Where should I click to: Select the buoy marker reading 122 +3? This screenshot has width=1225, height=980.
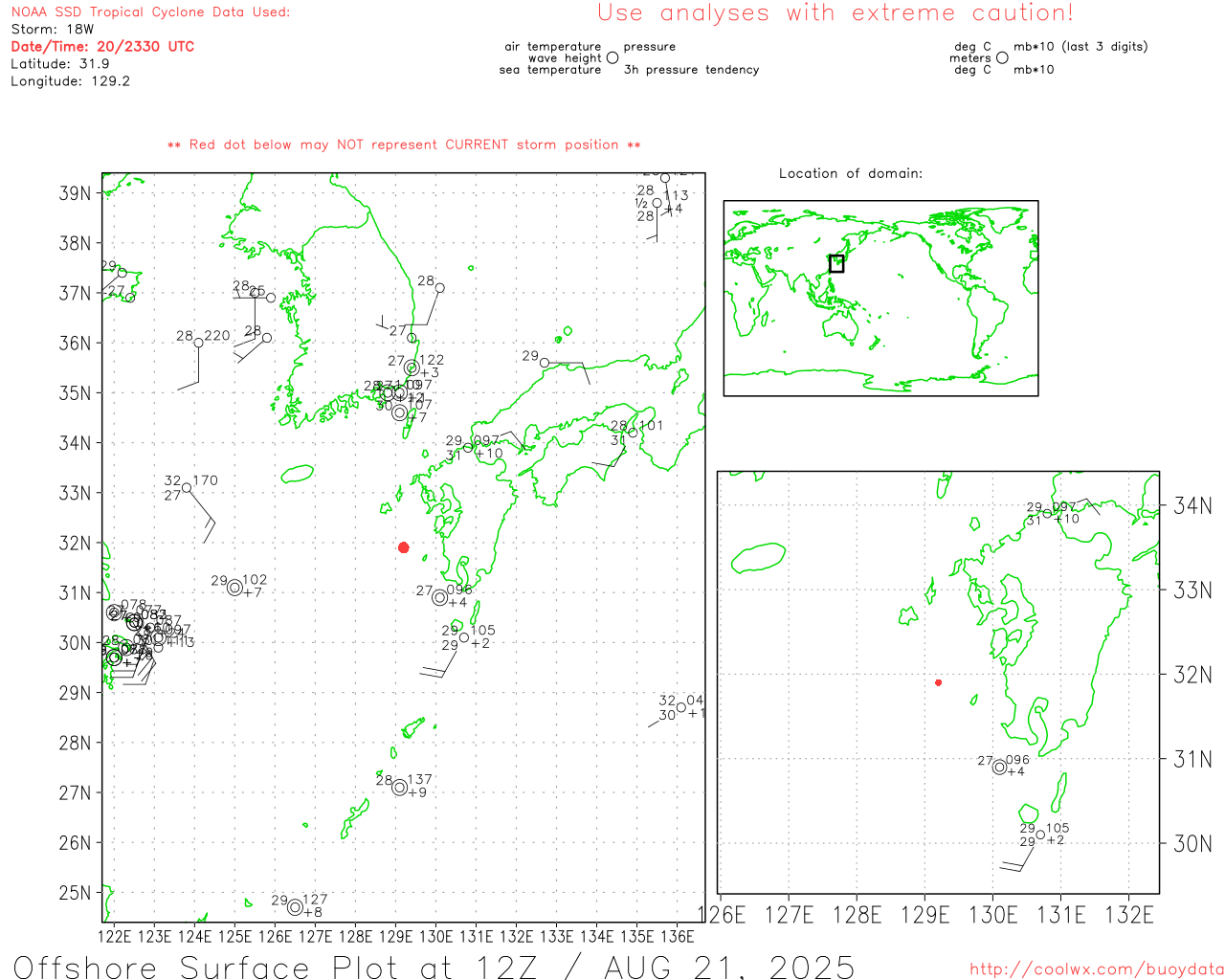tap(412, 367)
